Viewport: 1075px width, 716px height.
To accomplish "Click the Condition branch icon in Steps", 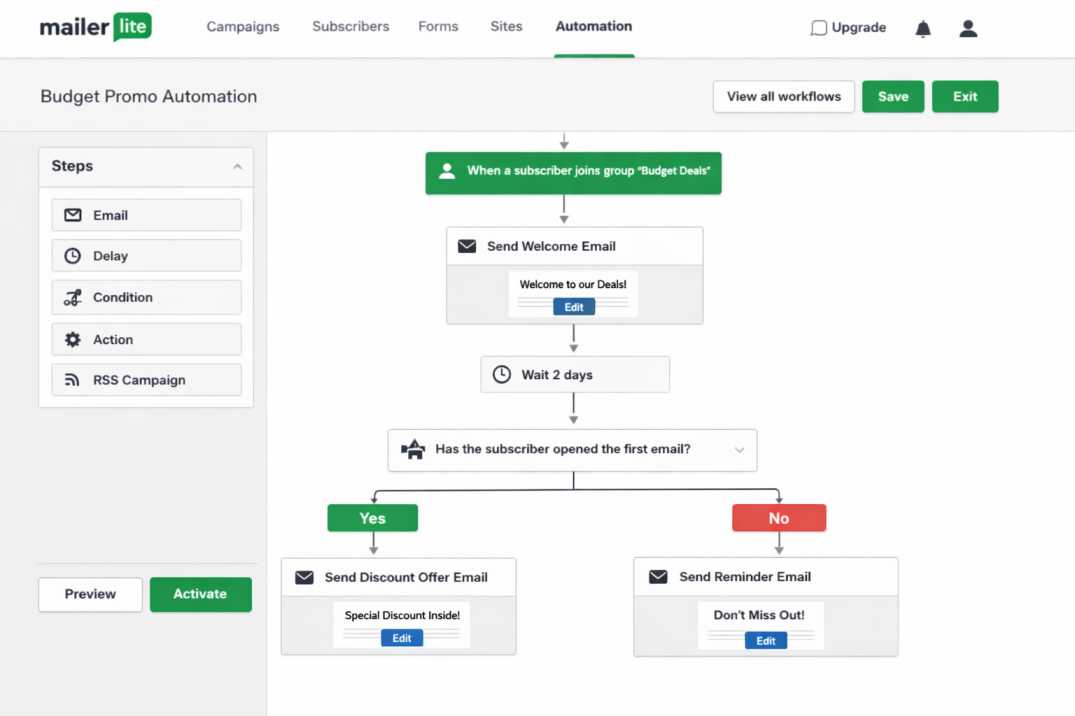I will click(73, 297).
